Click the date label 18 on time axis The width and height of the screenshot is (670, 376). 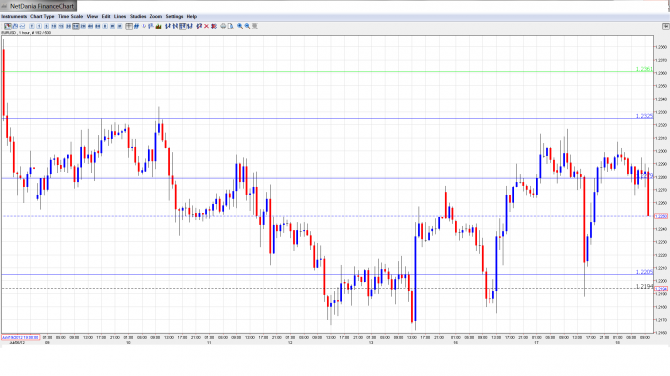tap(617, 343)
